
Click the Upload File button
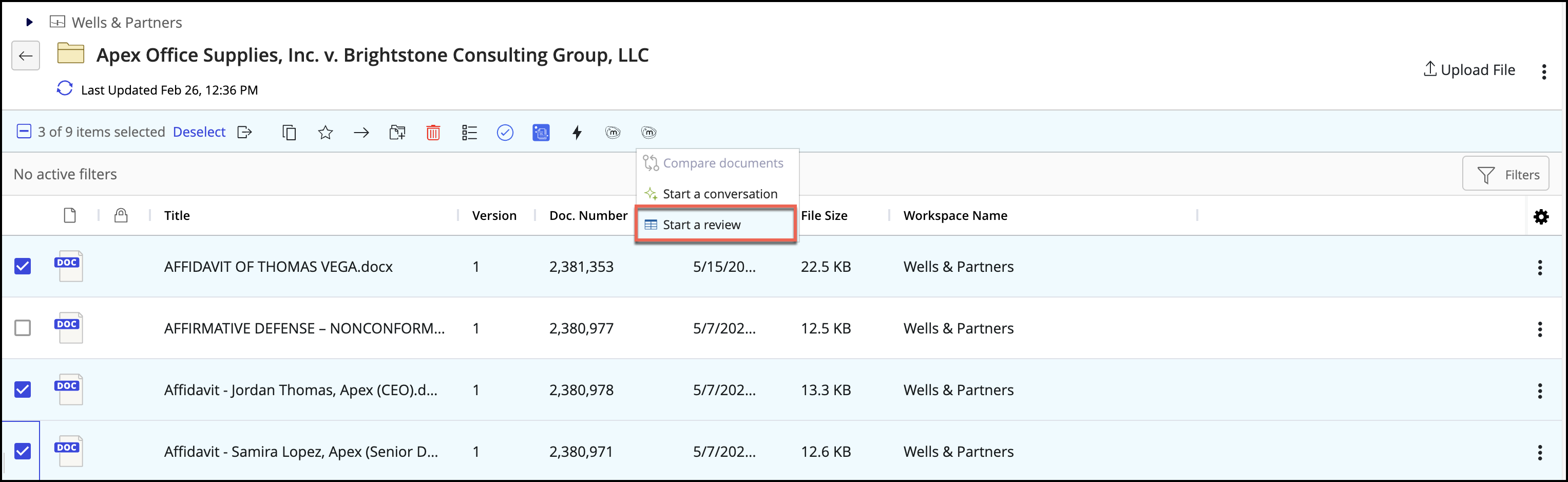(1469, 70)
